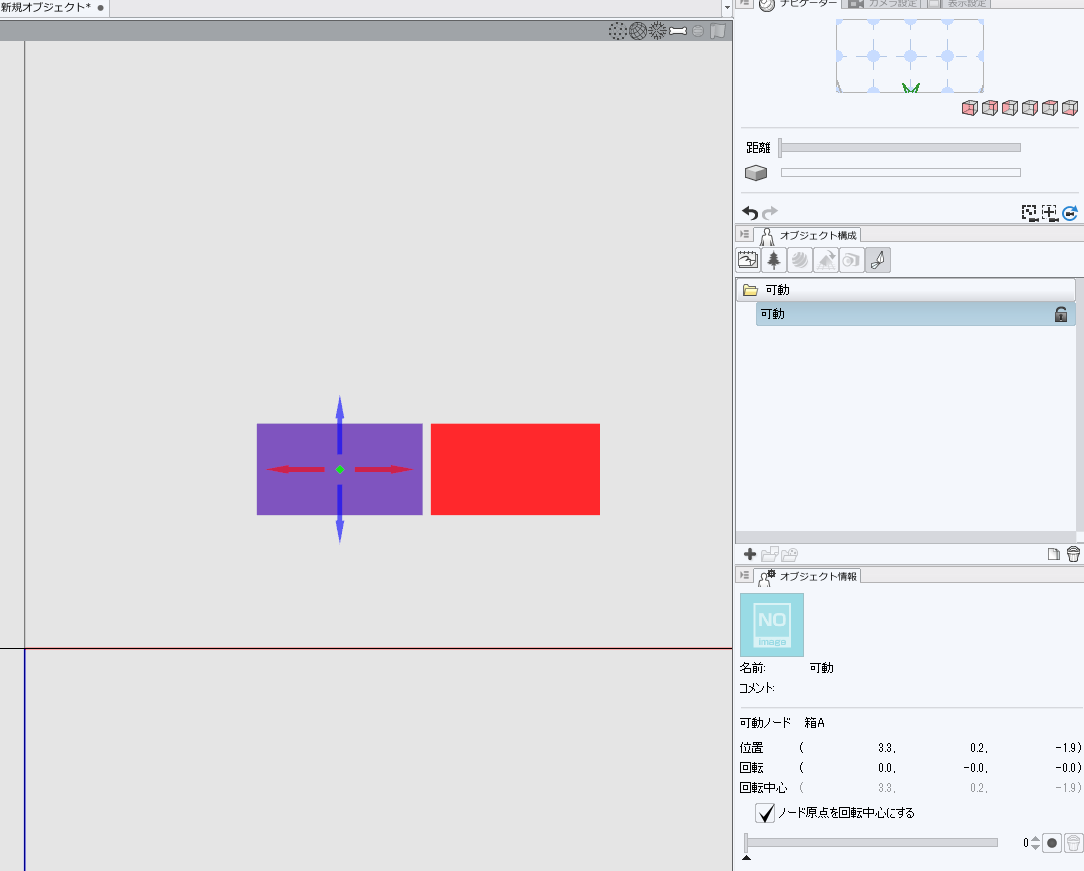The width and height of the screenshot is (1084, 871).
Task: Click the plus add icon below object list
Action: pos(749,554)
